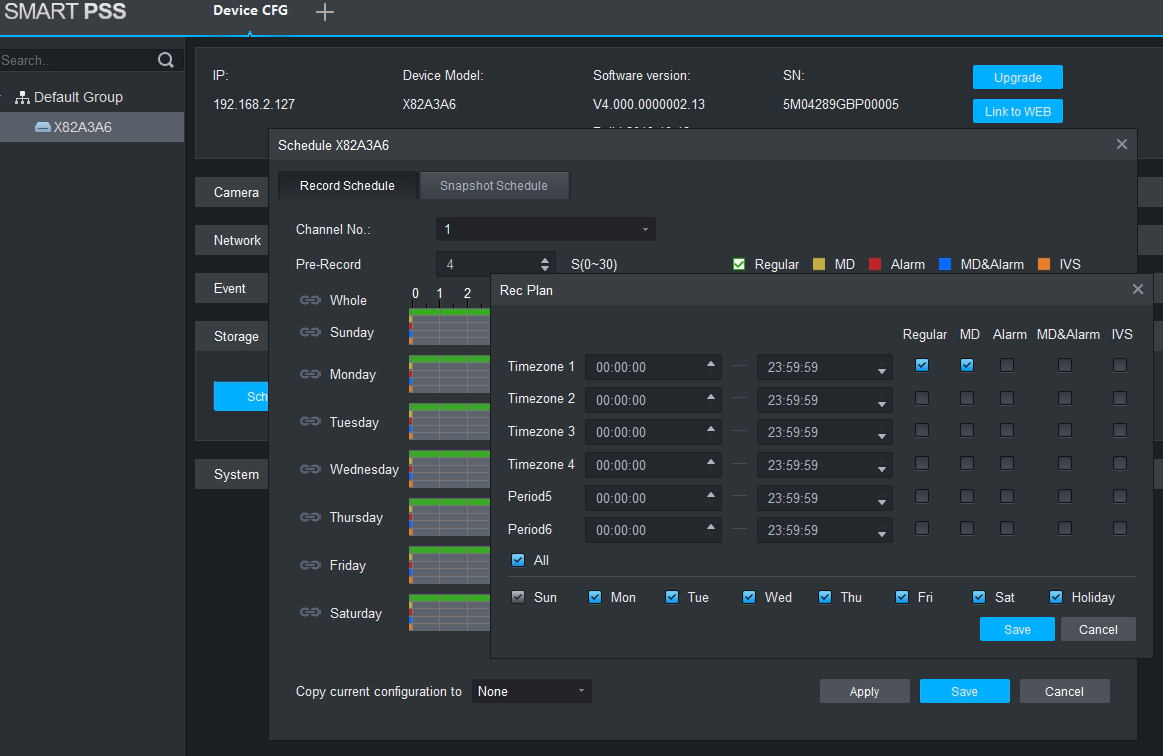1163x756 pixels.
Task: Select the X82A3A6 device in tree
Action: (82, 127)
